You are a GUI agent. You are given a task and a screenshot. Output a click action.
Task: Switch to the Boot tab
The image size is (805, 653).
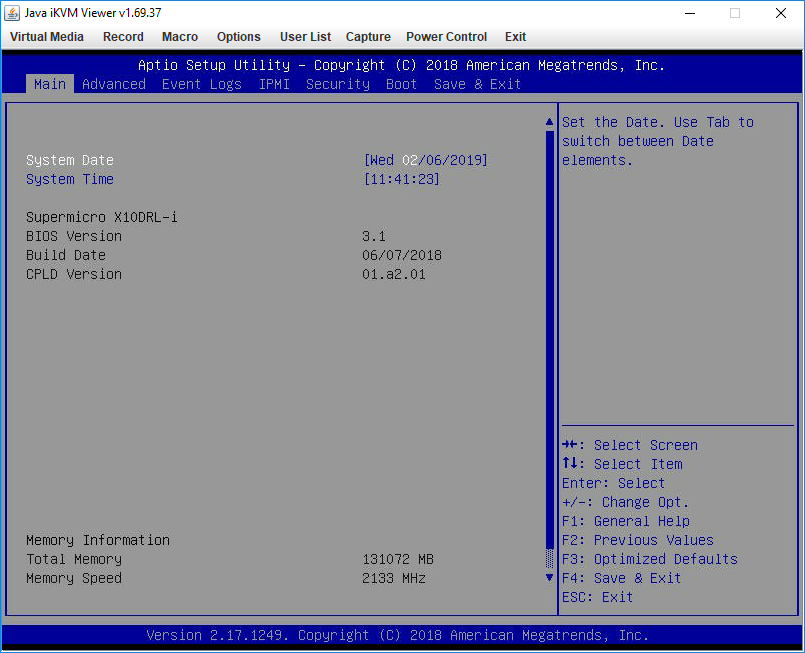coord(401,84)
